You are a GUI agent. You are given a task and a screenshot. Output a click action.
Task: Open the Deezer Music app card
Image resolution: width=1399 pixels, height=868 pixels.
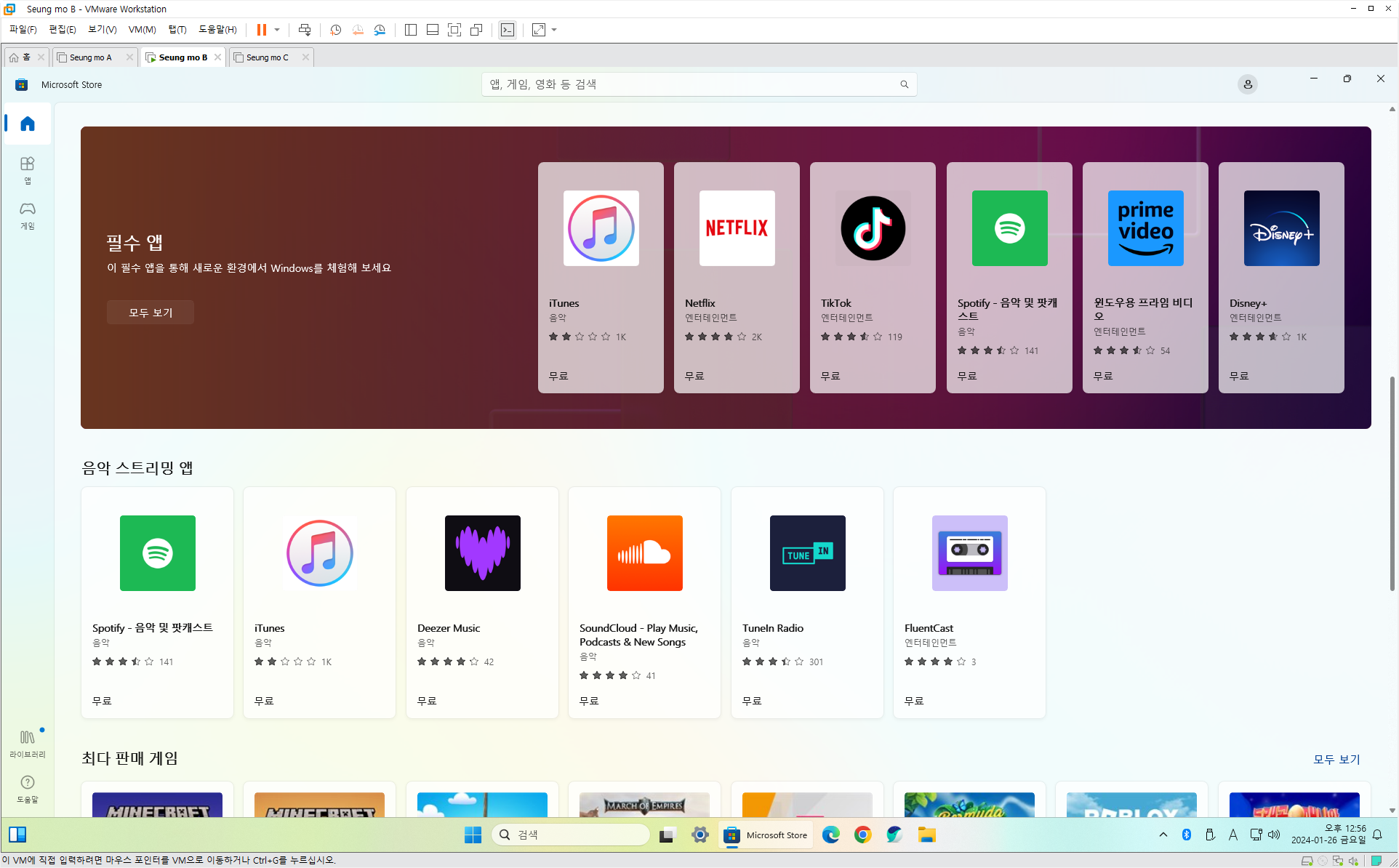click(x=482, y=602)
